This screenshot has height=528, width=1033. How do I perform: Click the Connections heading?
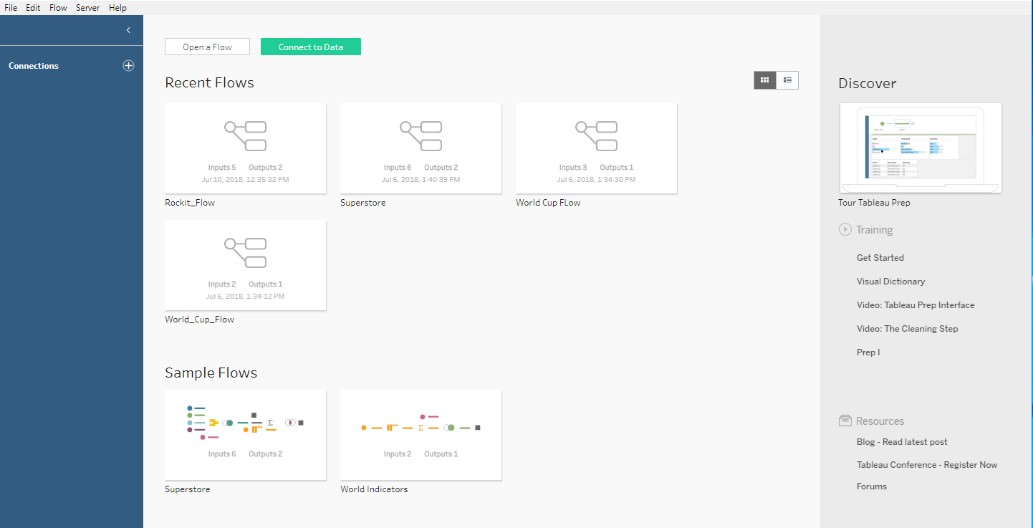tap(34, 66)
